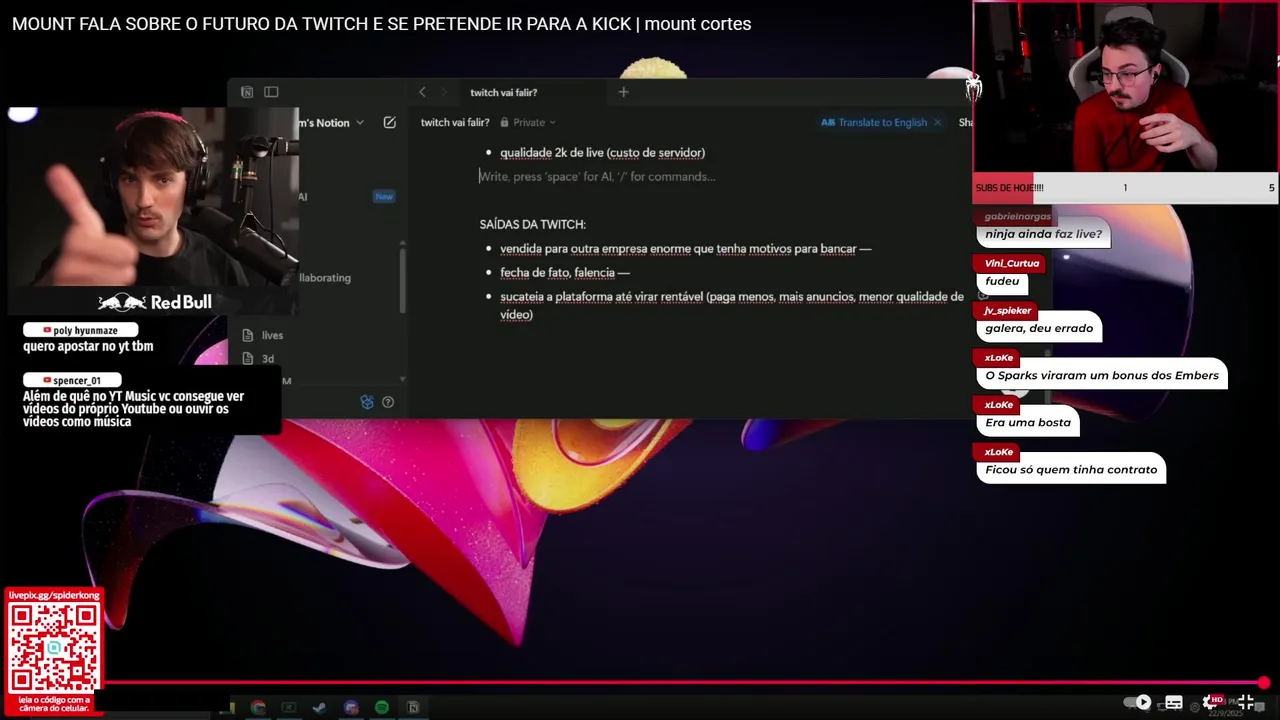Click the 'sucateia a plataforma' bullet
This screenshot has height=720, width=1280.
click(732, 305)
